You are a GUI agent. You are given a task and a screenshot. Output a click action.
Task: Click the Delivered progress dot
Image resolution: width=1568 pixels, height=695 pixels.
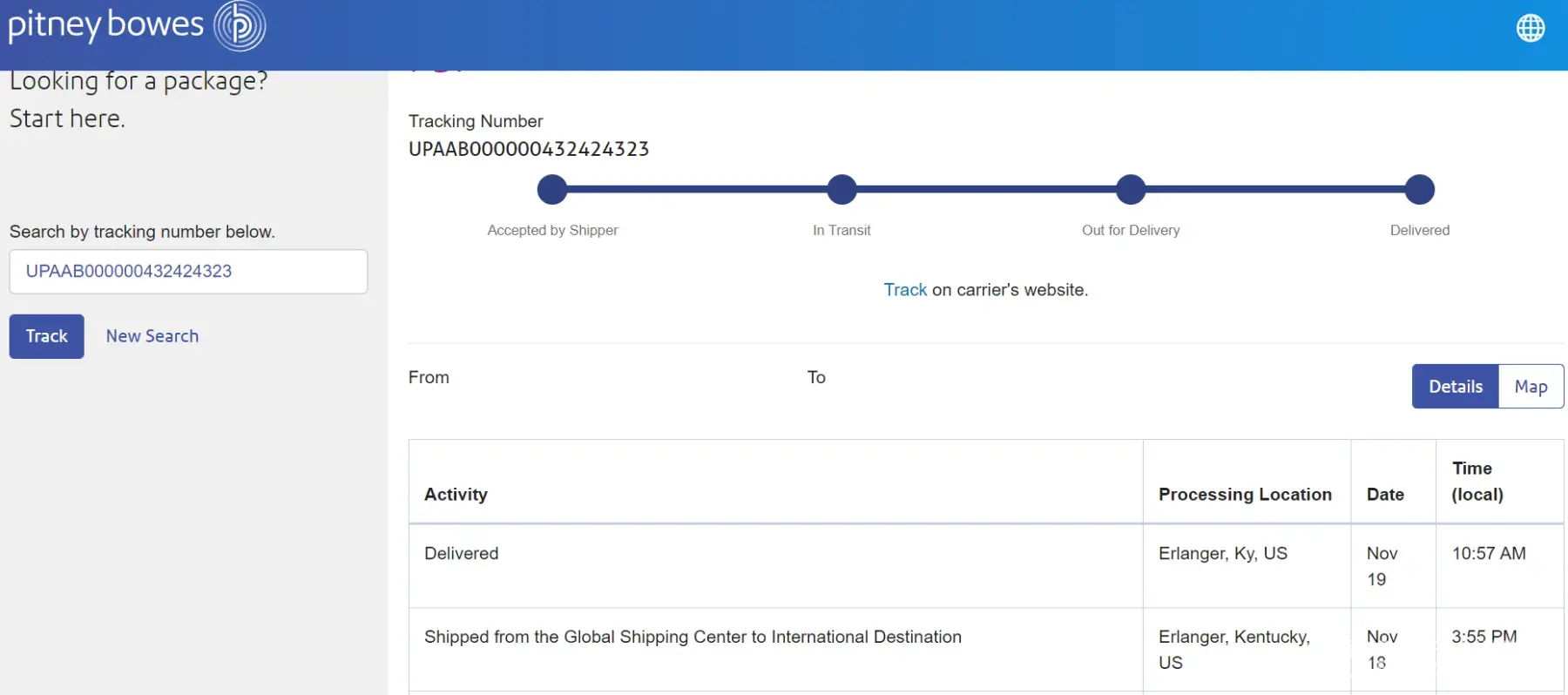click(x=1420, y=189)
